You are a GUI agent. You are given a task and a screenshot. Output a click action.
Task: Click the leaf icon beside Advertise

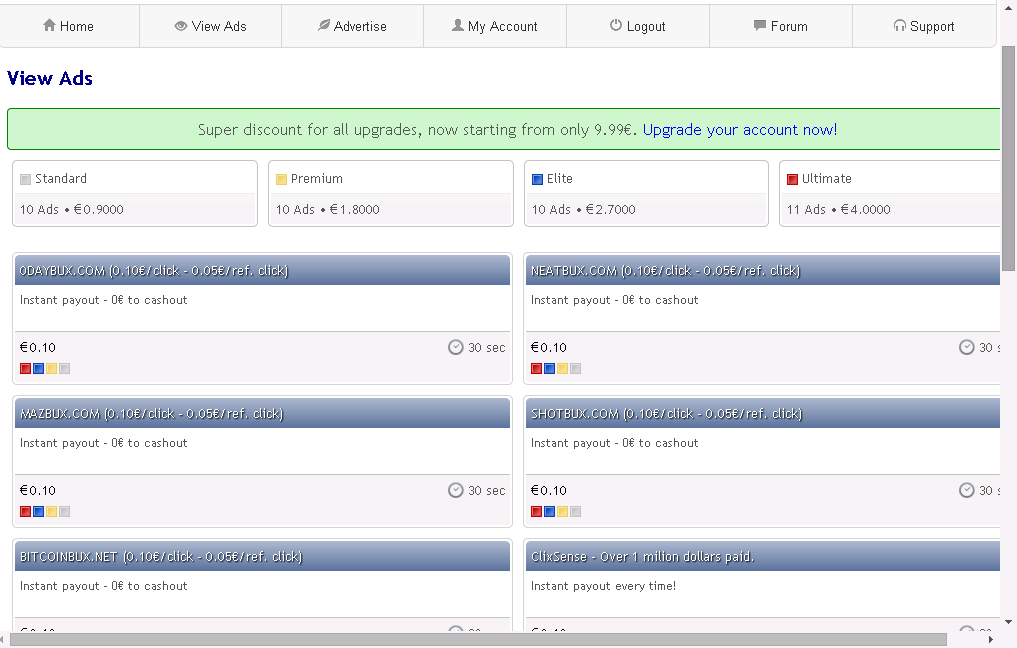pyautogui.click(x=324, y=25)
